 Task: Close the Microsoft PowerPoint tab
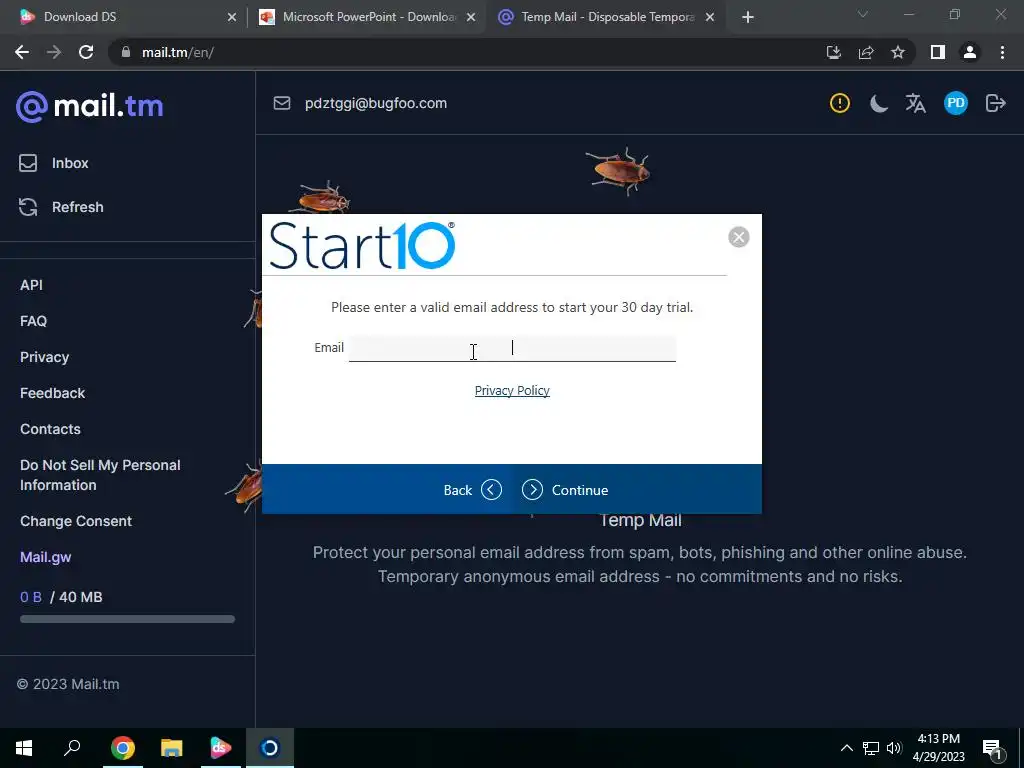[x=471, y=18]
